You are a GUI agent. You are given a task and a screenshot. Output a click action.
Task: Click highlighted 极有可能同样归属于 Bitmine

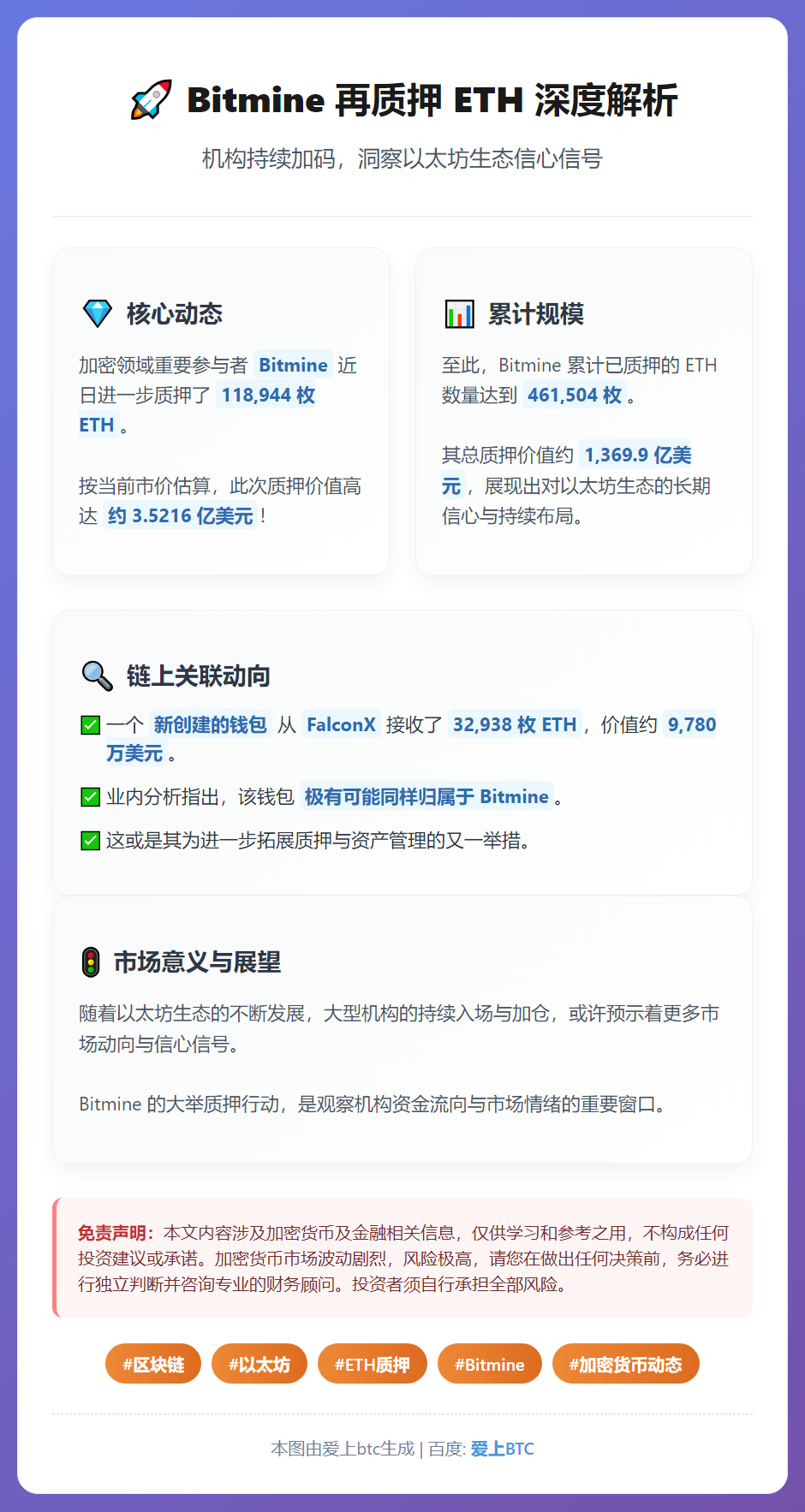pyautogui.click(x=426, y=797)
